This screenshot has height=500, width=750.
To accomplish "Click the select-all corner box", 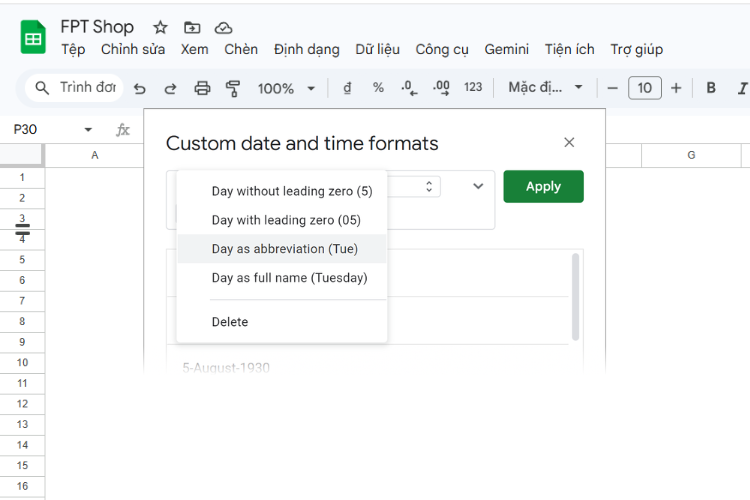I will pyautogui.click(x=22, y=155).
